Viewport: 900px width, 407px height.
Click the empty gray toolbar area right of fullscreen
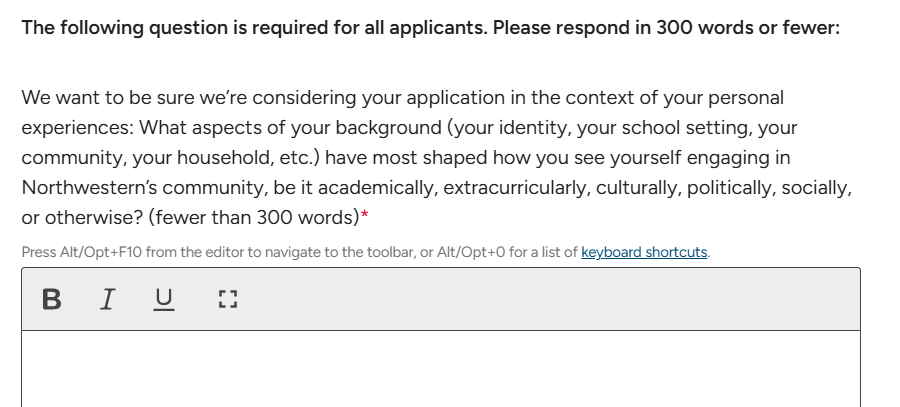[551, 299]
